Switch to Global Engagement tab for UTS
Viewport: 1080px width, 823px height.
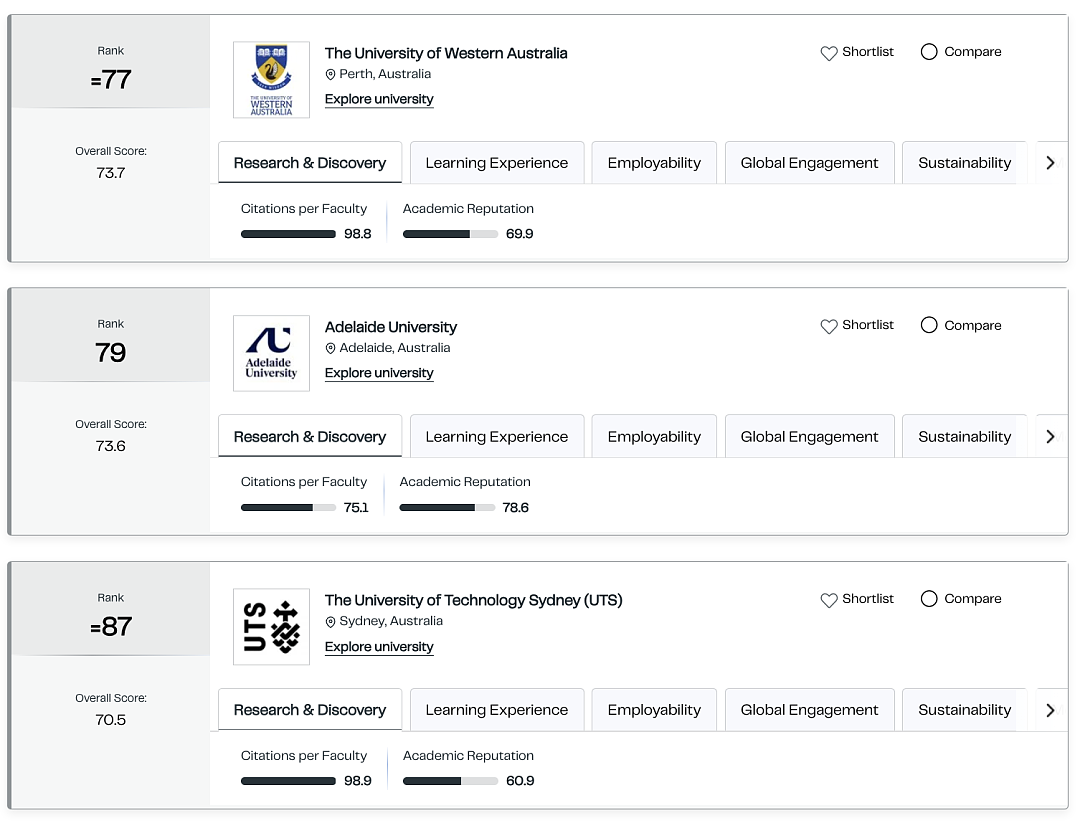pyautogui.click(x=809, y=709)
